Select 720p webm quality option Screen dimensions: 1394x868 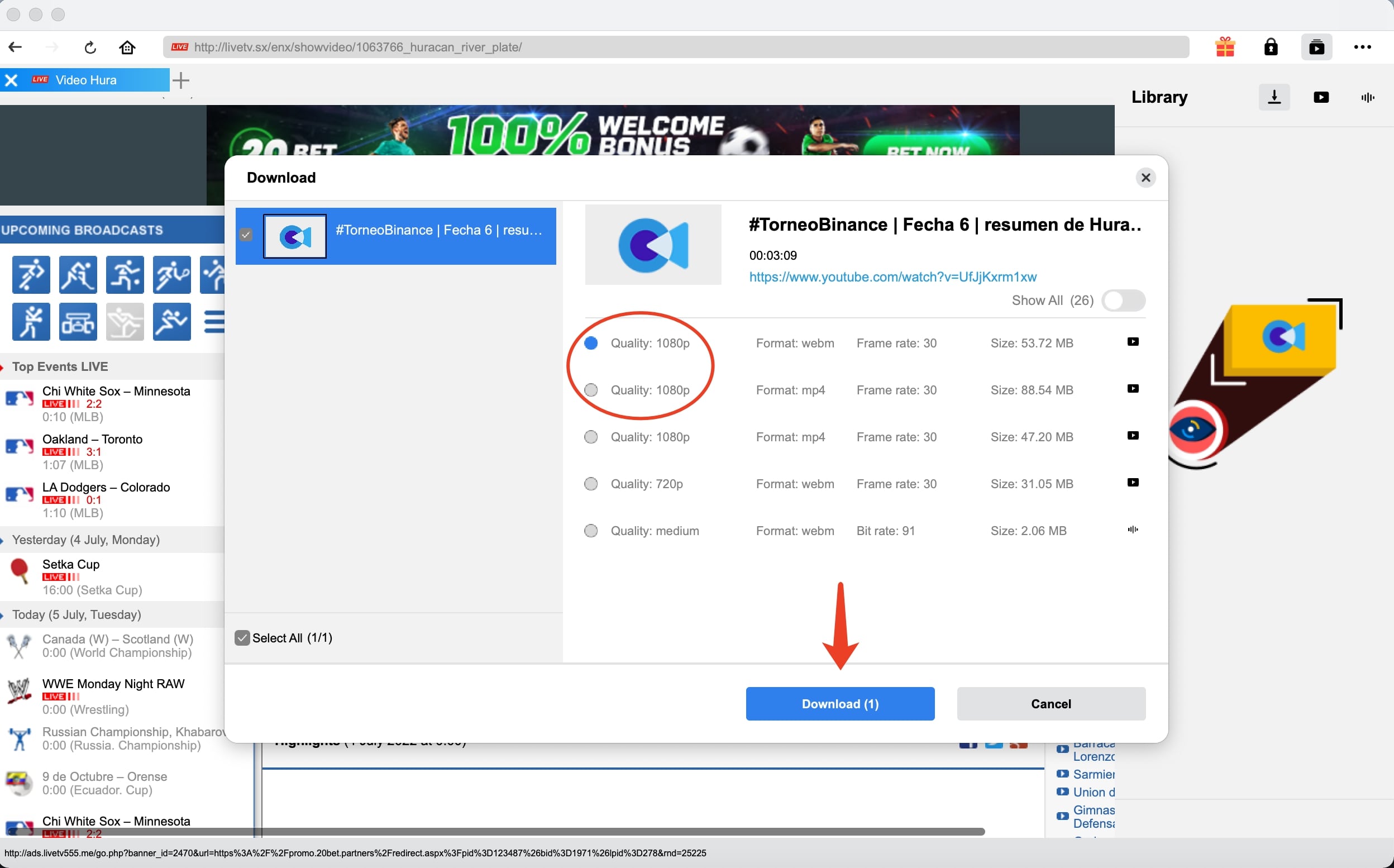coord(590,484)
